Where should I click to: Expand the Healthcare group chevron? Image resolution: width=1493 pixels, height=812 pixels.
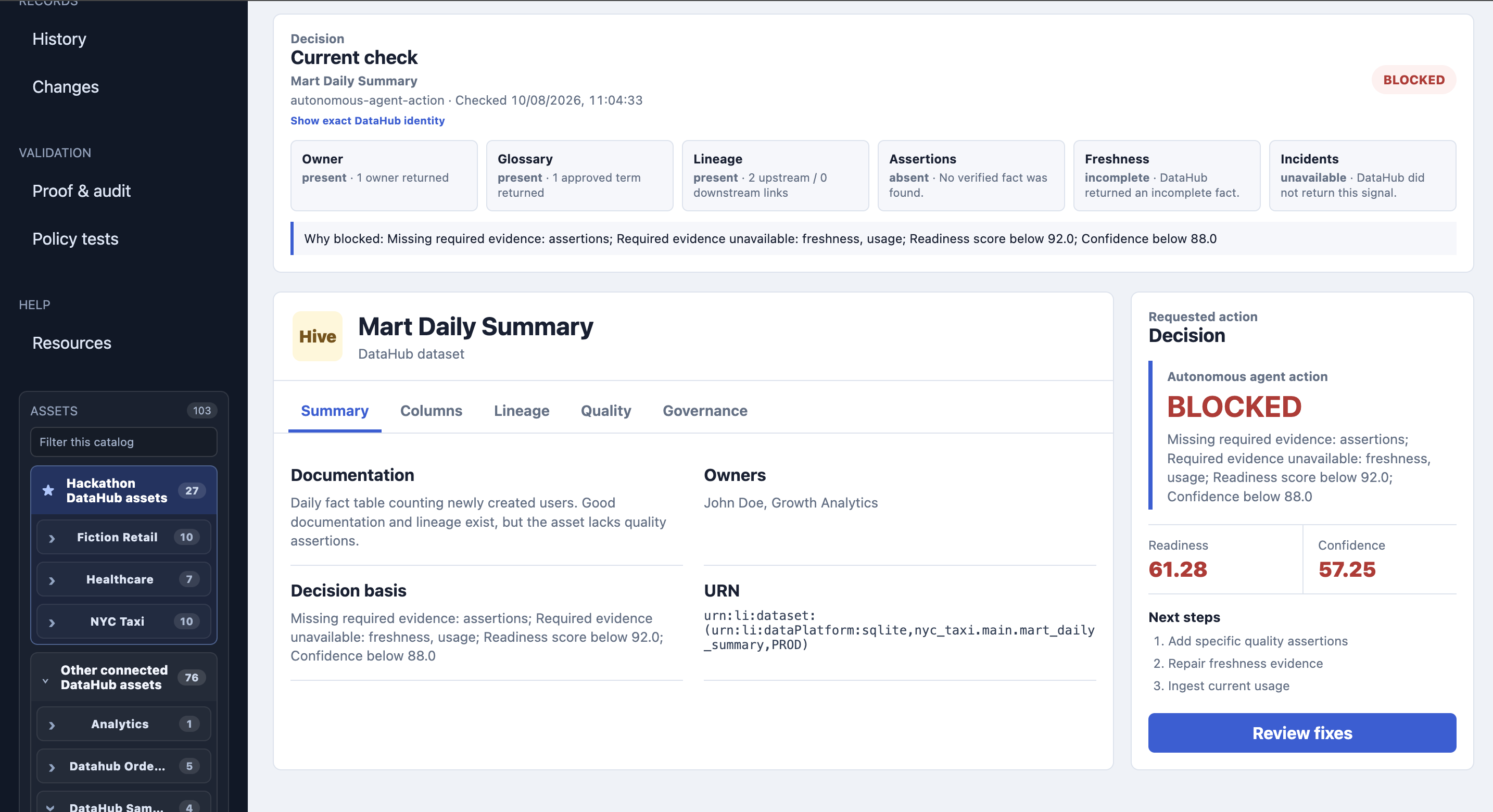tap(52, 580)
